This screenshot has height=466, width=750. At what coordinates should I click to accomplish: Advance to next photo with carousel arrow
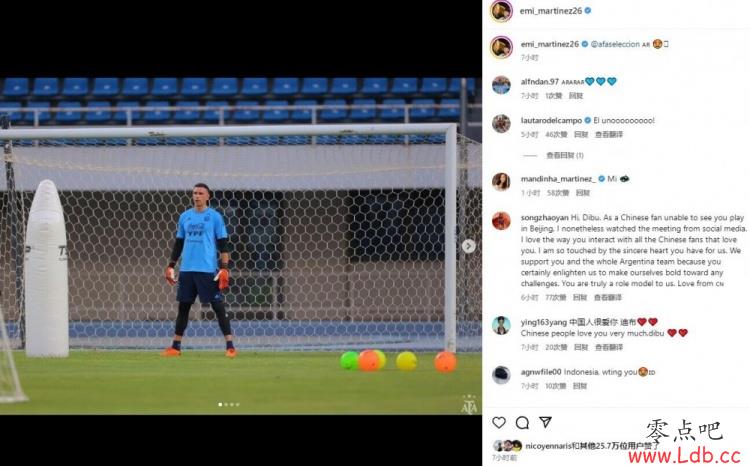(469, 246)
